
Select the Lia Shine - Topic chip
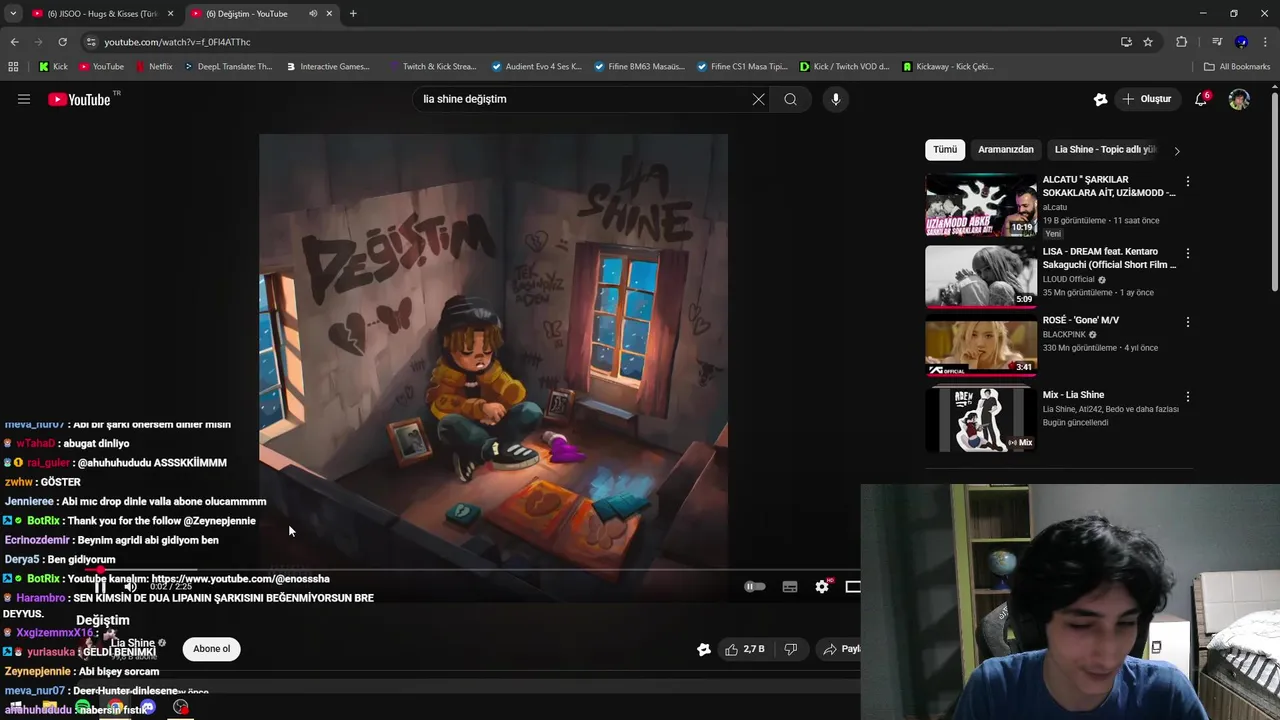pos(1105,150)
